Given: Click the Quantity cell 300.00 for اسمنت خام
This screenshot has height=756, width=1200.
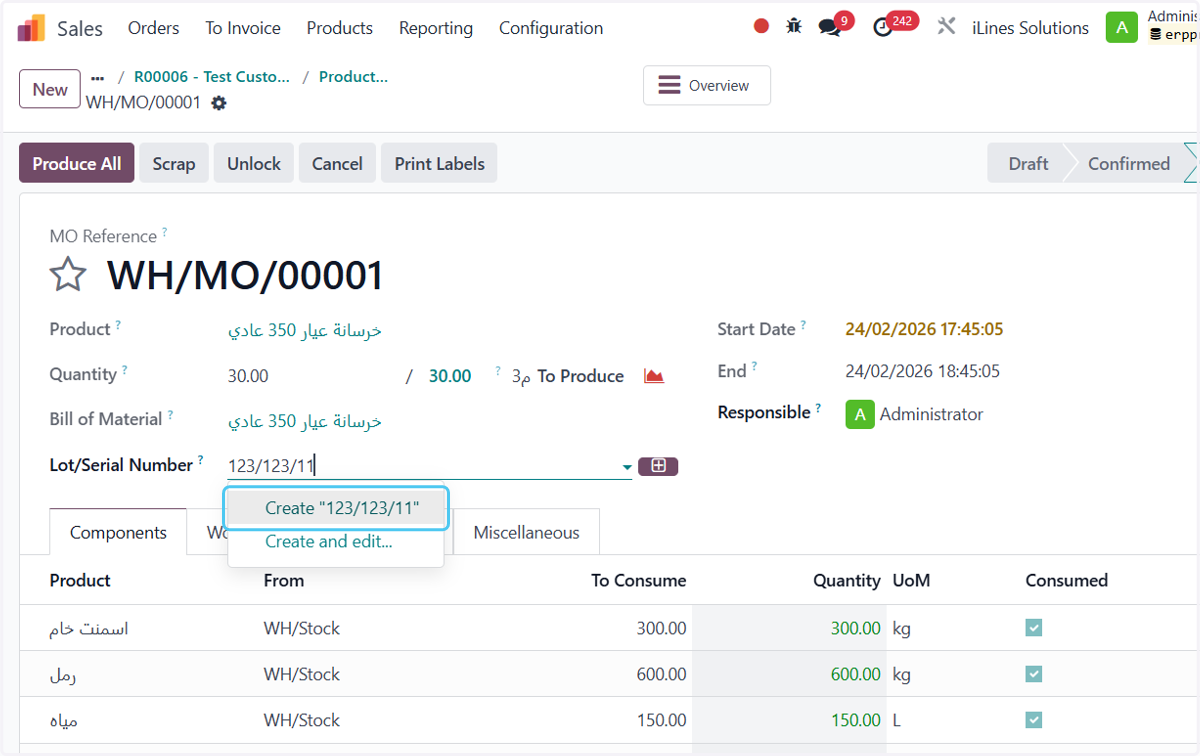Looking at the screenshot, I should click(789, 628).
